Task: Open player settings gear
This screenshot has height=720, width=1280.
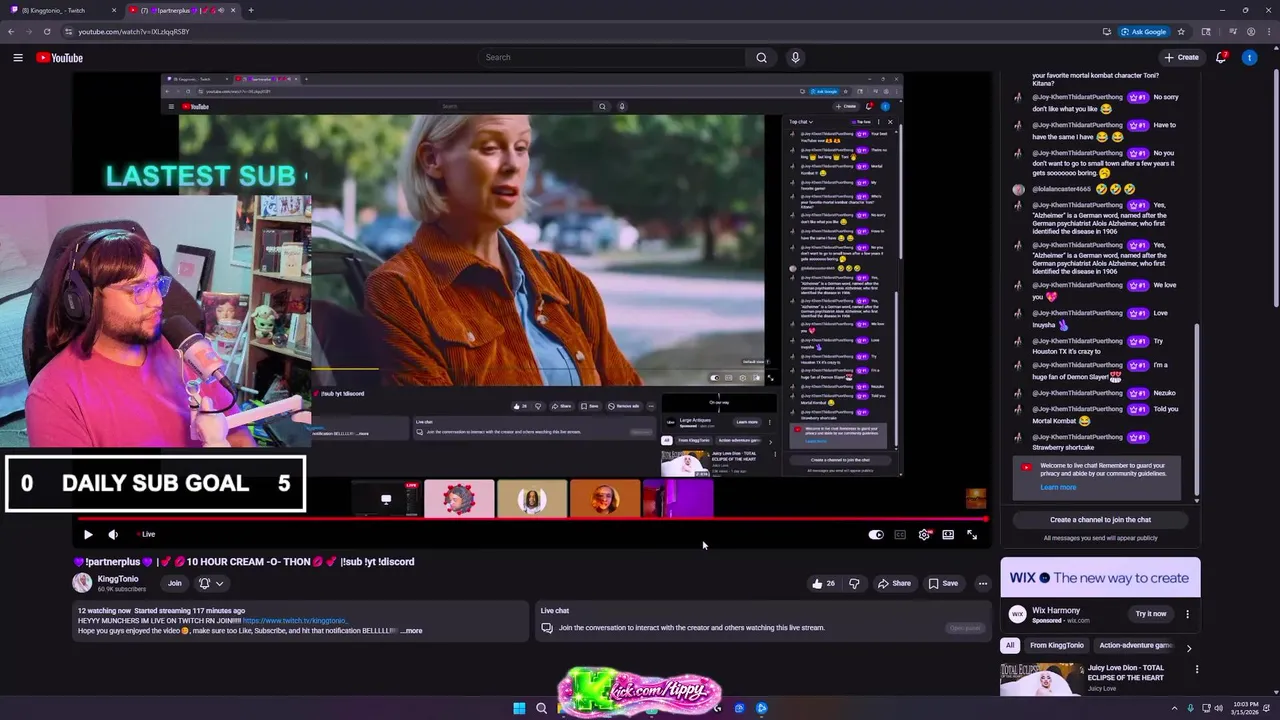Action: tap(924, 535)
